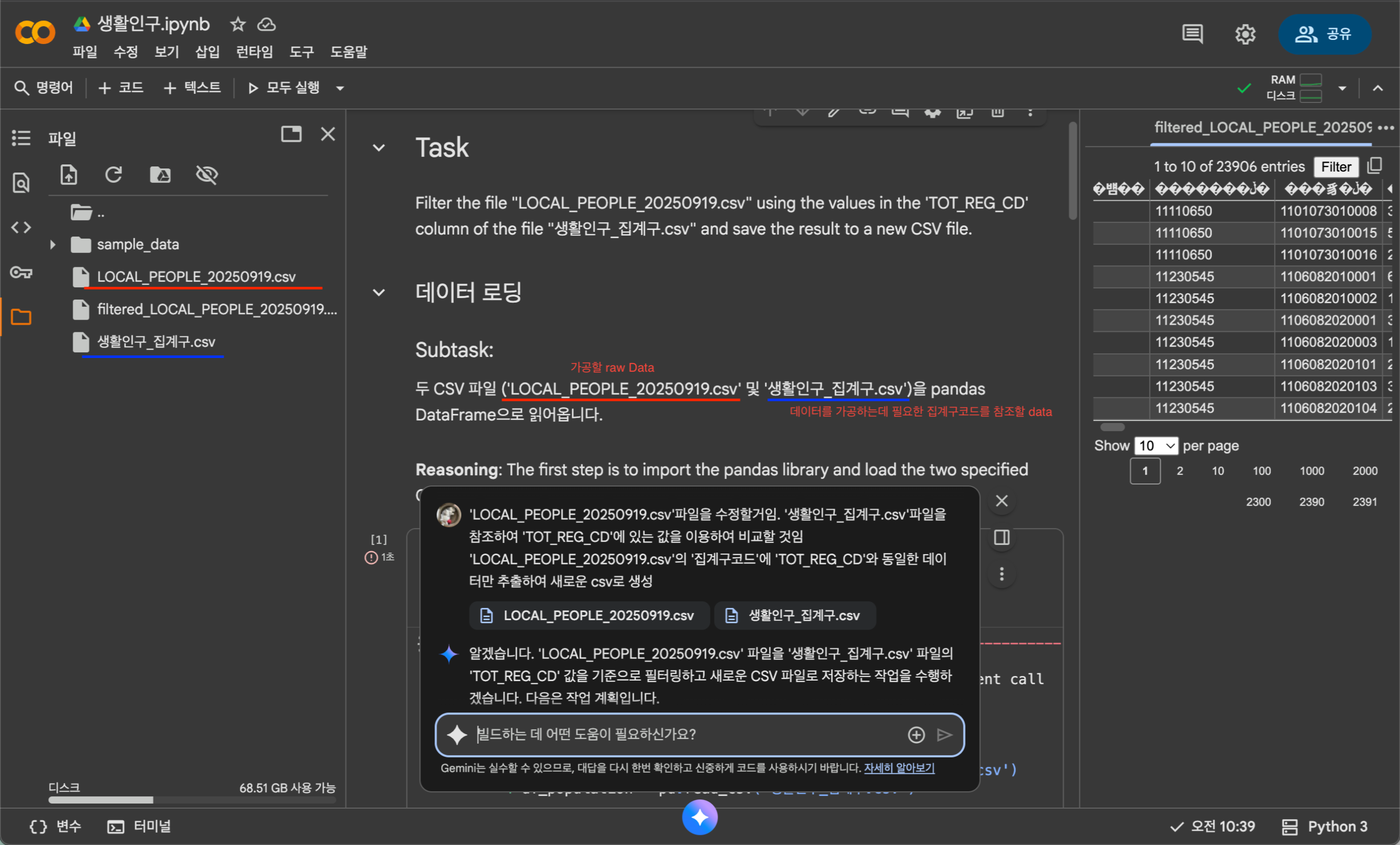Open the table of contents sidebar icon
This screenshot has height=845, width=1400.
click(21, 138)
